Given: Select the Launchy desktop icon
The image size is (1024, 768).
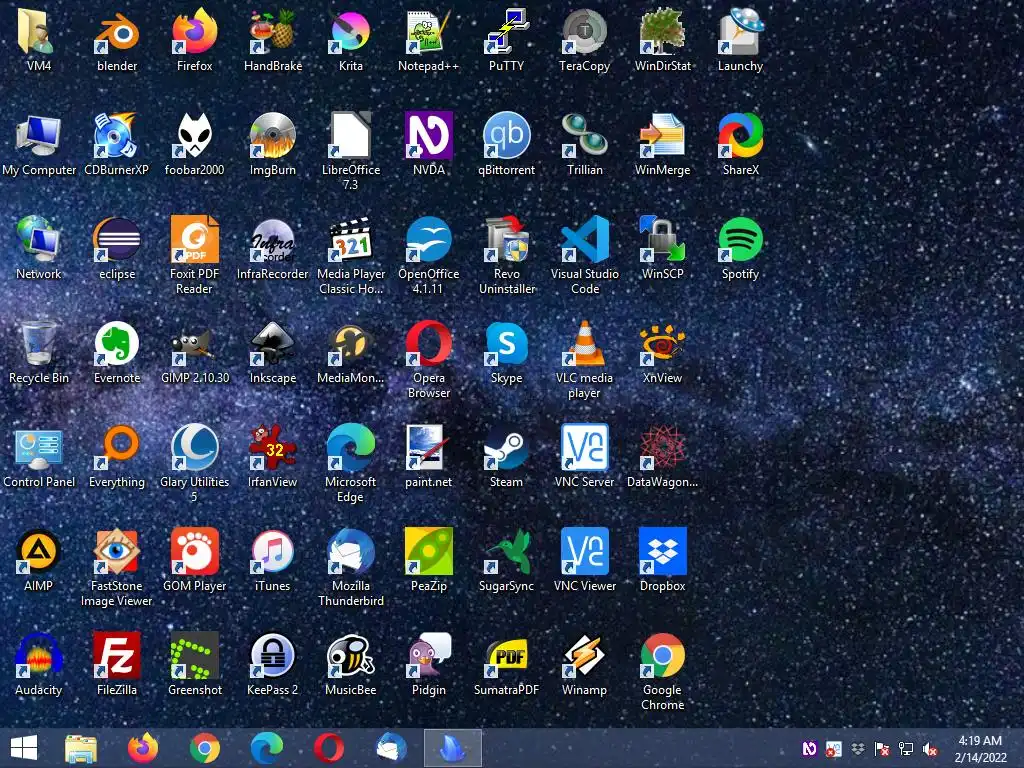Looking at the screenshot, I should pyautogui.click(x=740, y=33).
